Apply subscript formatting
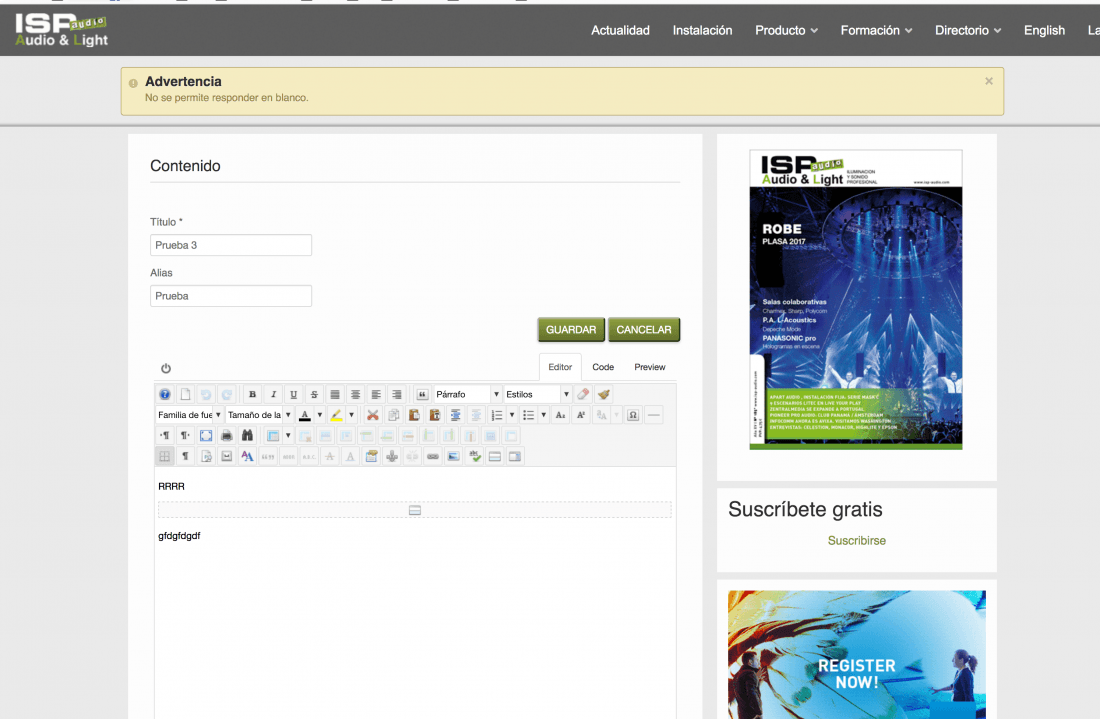Image resolution: width=1100 pixels, height=719 pixels. [560, 415]
